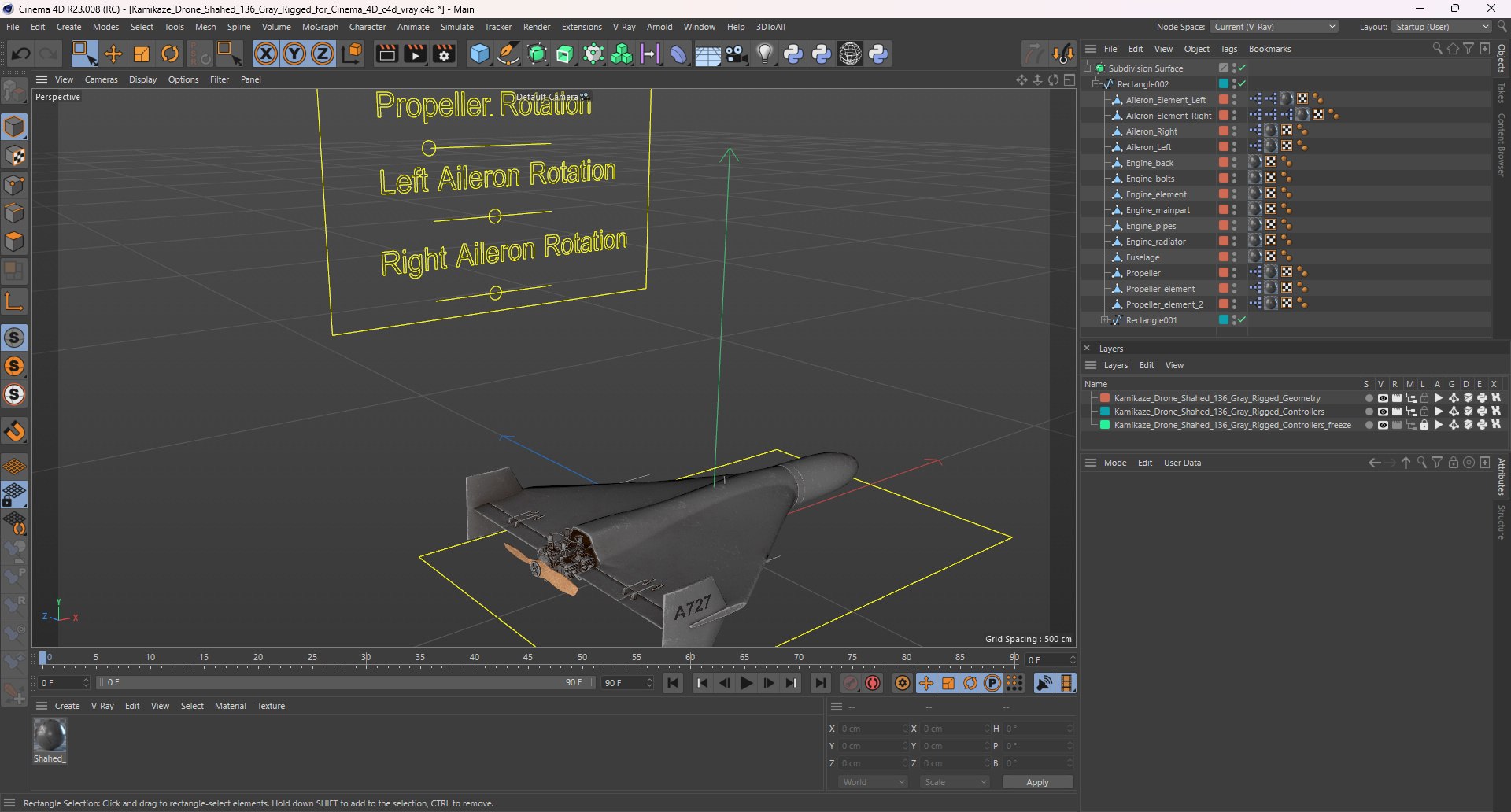Select the Fuselage object
This screenshot has width=1511, height=812.
(x=1142, y=257)
